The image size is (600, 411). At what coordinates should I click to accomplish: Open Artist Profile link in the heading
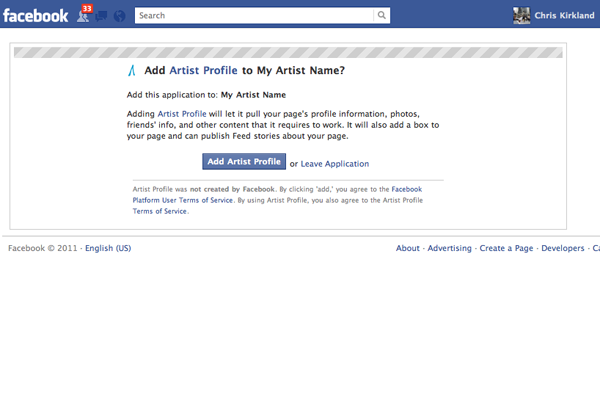click(x=204, y=71)
